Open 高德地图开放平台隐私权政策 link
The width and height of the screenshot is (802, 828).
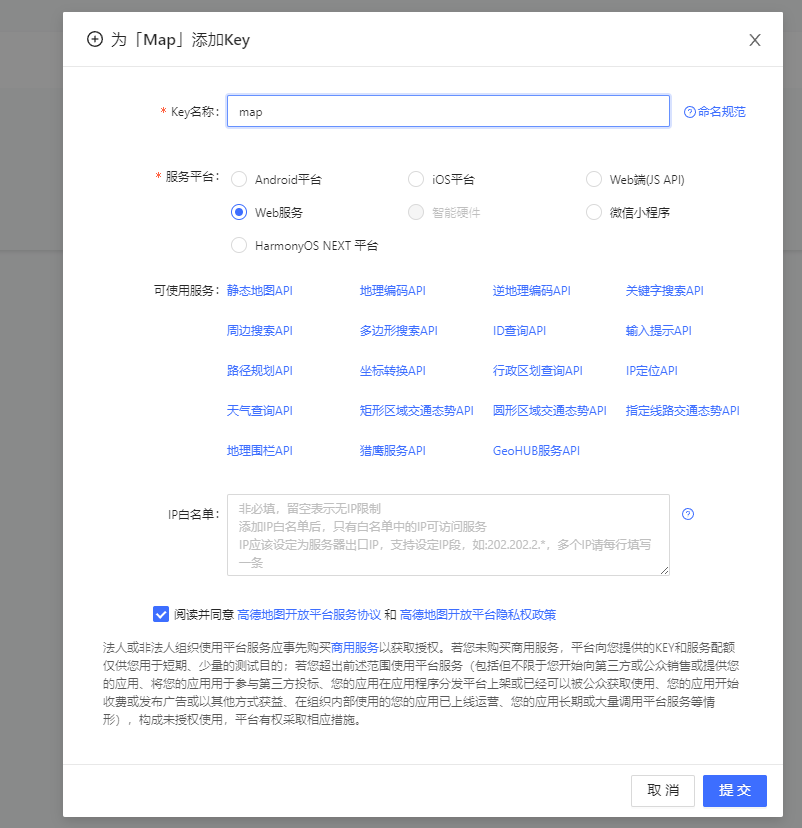[x=478, y=615]
